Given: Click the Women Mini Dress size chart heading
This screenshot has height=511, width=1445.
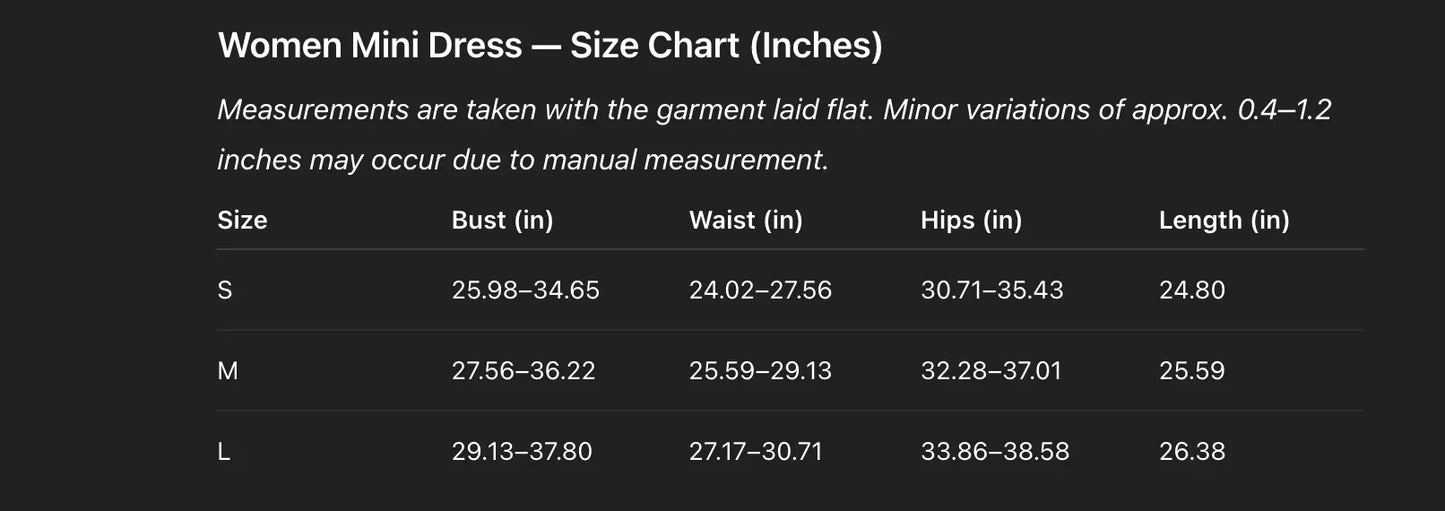Looking at the screenshot, I should coord(550,46).
